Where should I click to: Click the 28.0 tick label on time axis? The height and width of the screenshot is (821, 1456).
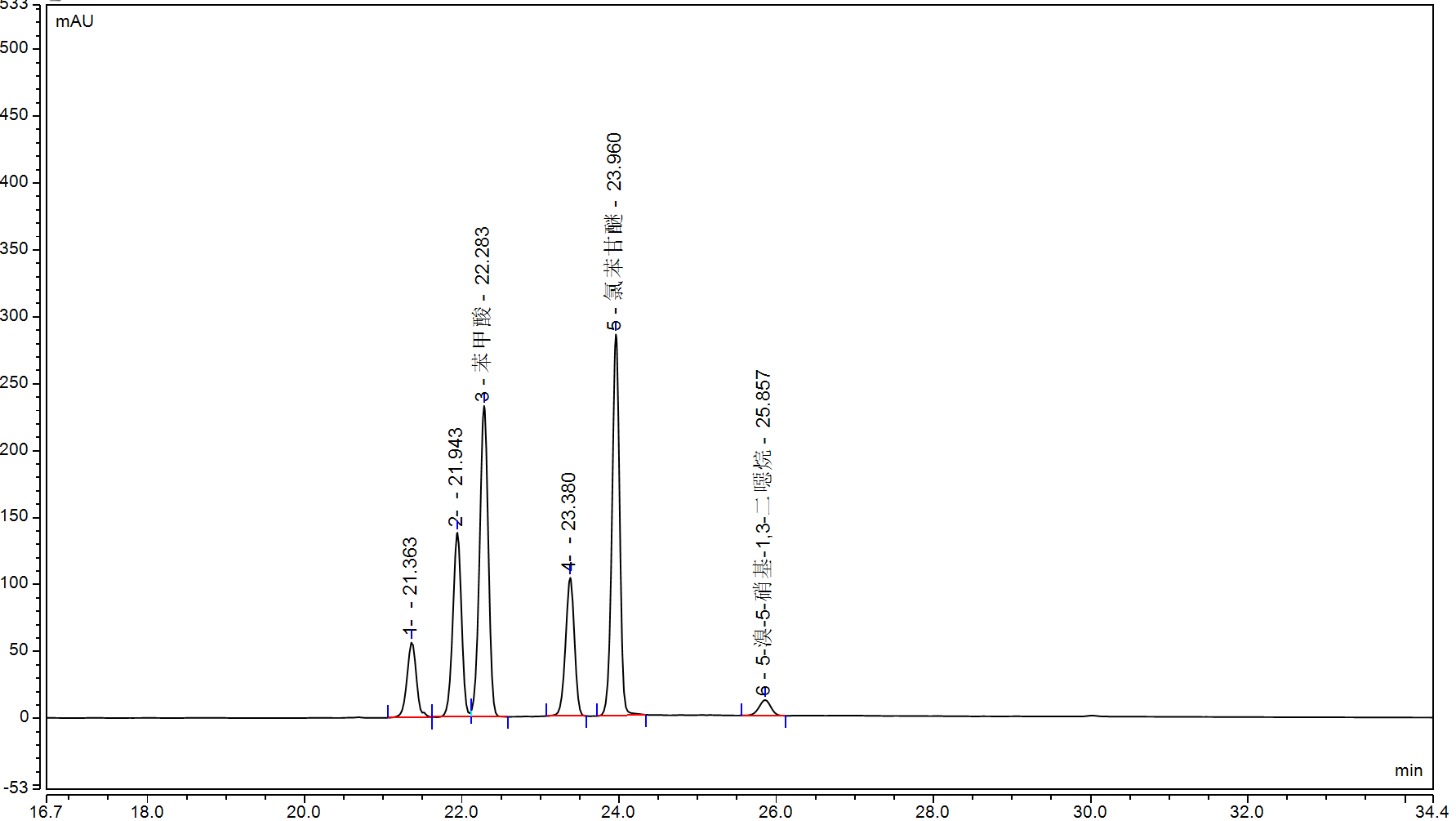(x=932, y=811)
